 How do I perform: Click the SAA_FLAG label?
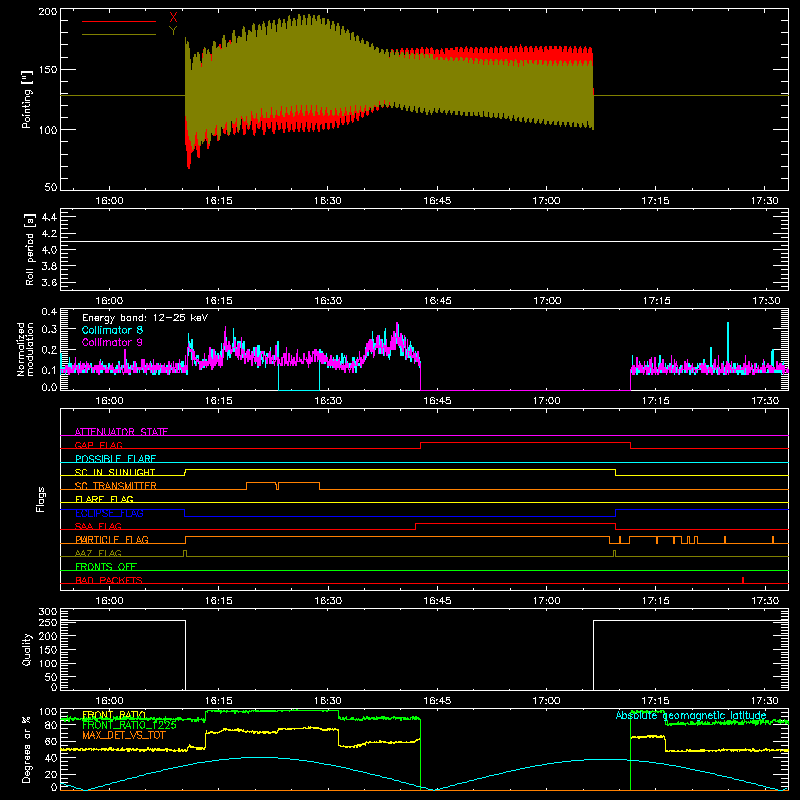98,526
